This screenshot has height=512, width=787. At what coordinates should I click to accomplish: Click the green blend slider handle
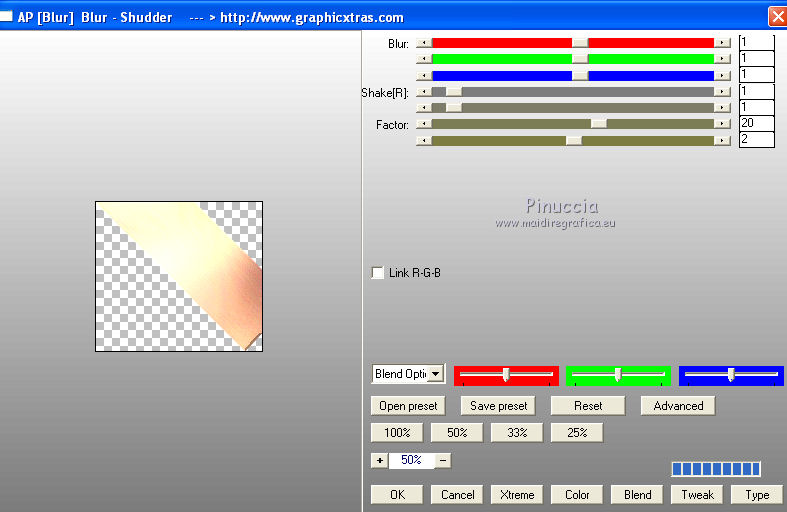click(618, 374)
